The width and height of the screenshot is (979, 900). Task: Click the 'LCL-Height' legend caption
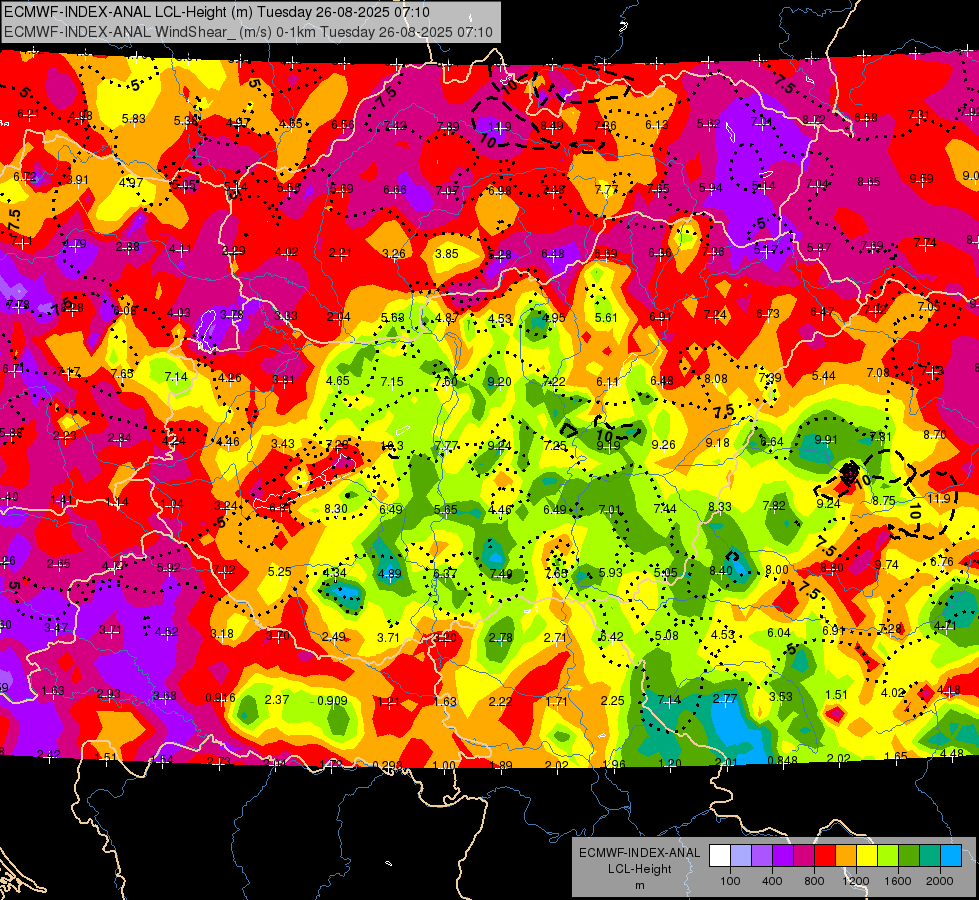click(639, 869)
